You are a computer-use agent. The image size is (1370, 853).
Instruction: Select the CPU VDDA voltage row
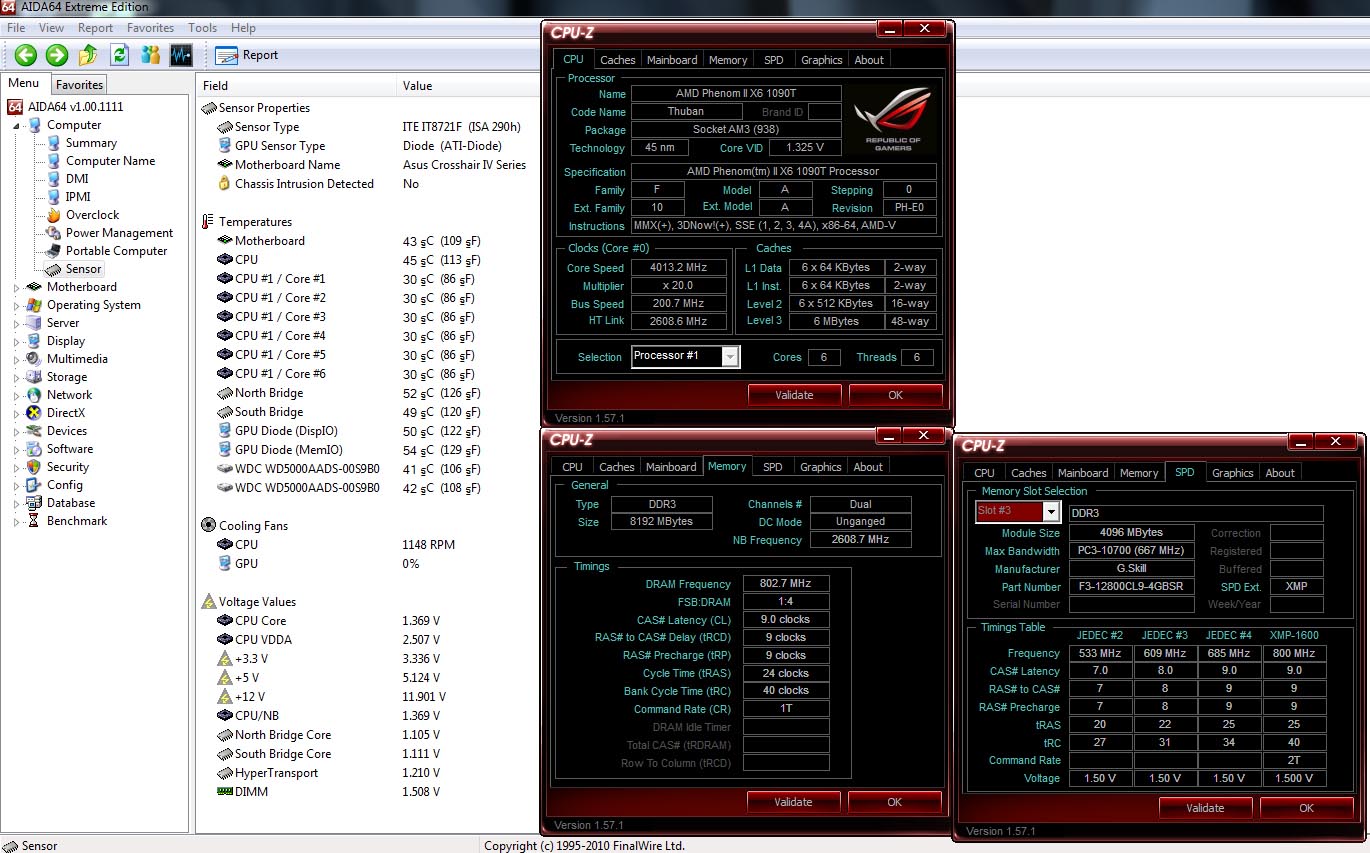368,640
